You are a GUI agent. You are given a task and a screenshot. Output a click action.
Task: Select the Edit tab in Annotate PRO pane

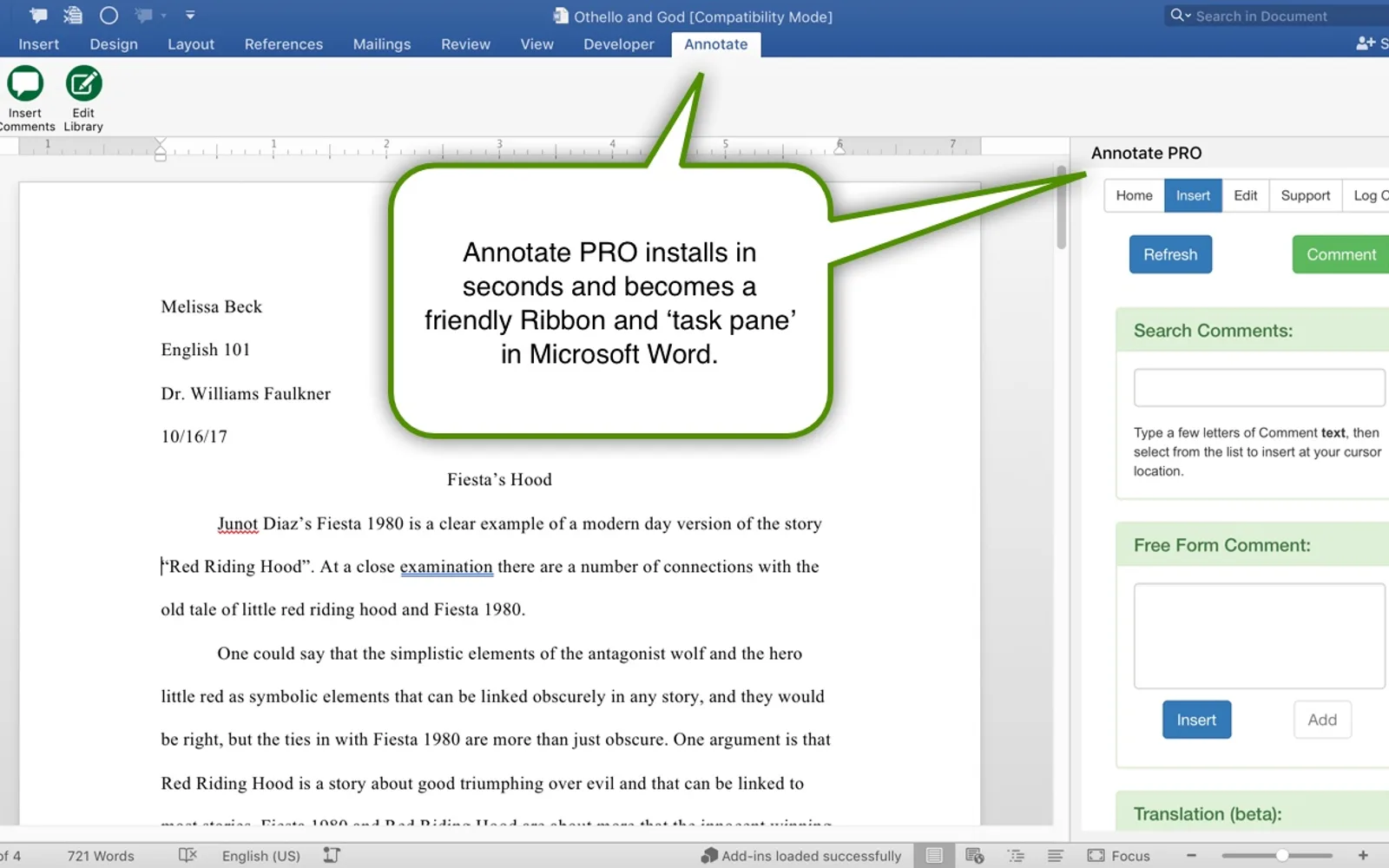tap(1246, 195)
